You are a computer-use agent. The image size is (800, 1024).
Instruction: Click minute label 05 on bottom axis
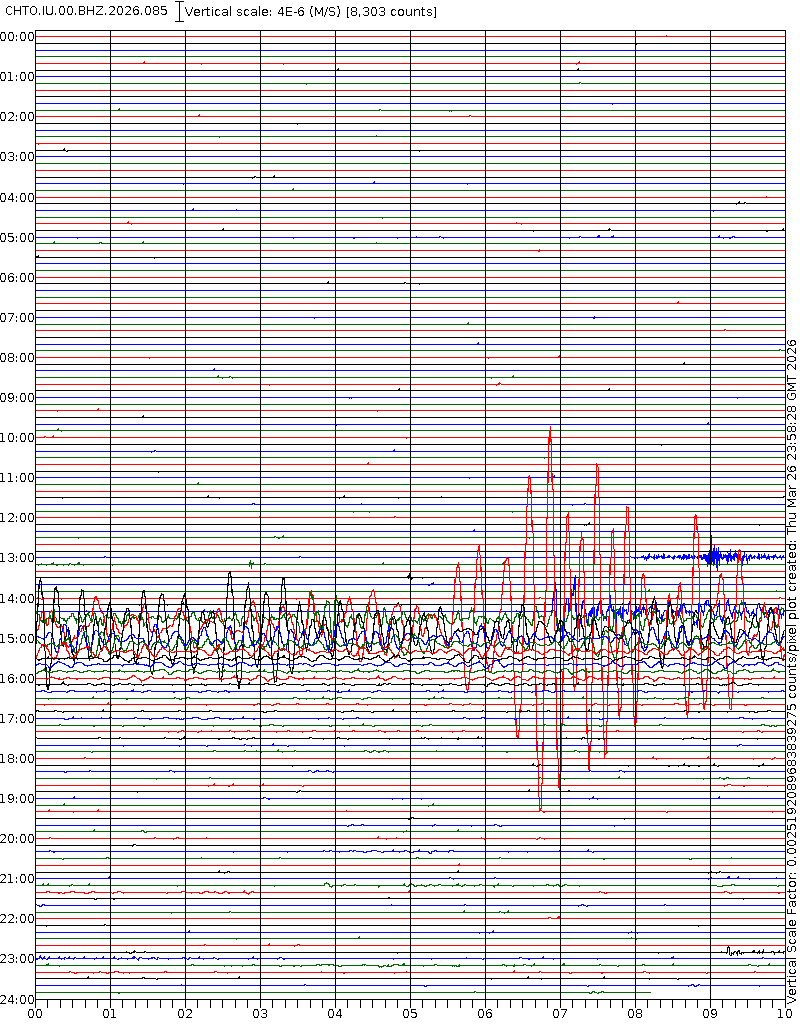tap(410, 1014)
